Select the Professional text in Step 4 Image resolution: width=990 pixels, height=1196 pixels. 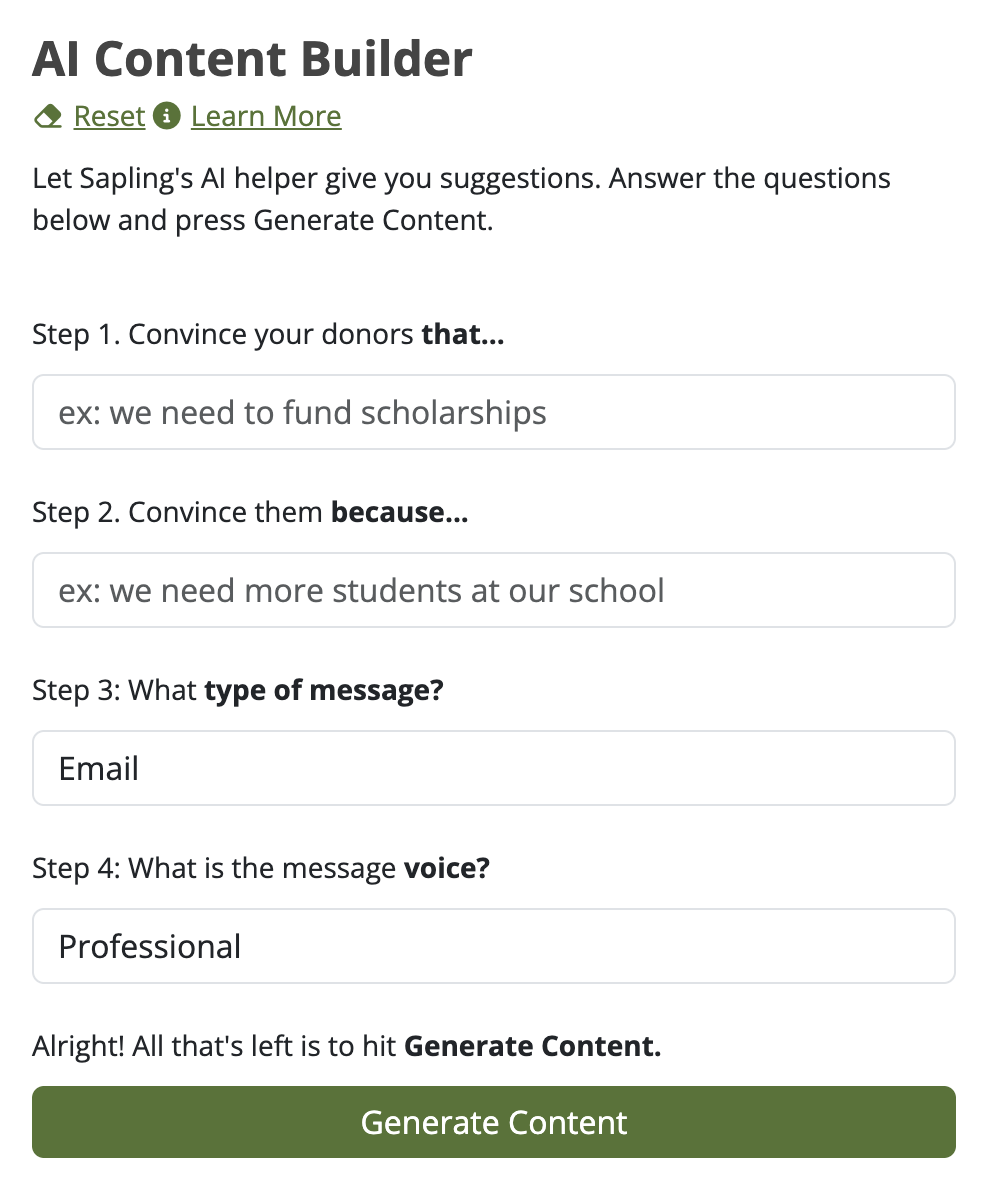pos(149,947)
